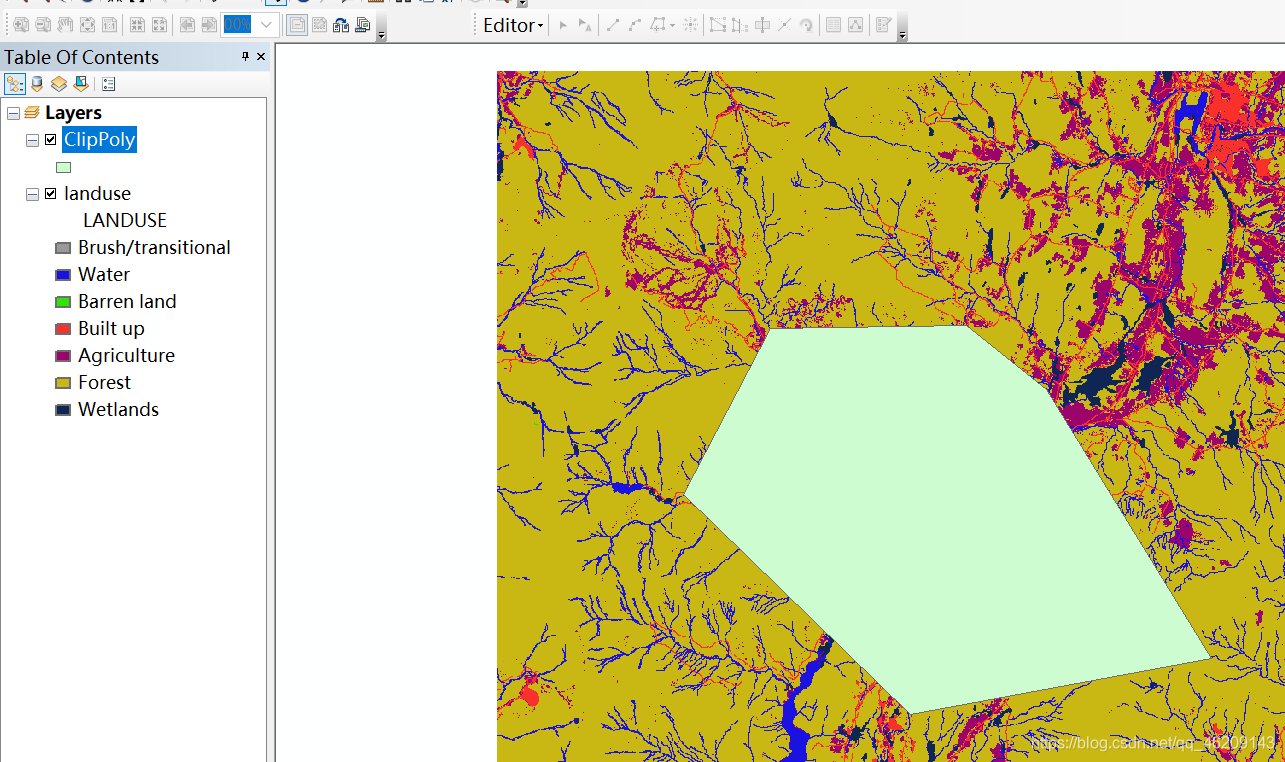This screenshot has height=762, width=1285.
Task: Close the Table Of Contents panel
Action: point(261,57)
